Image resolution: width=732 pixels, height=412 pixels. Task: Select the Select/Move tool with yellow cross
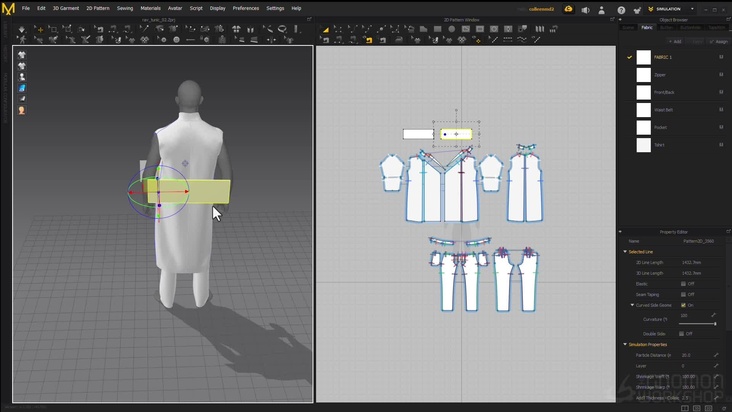[x=39, y=29]
